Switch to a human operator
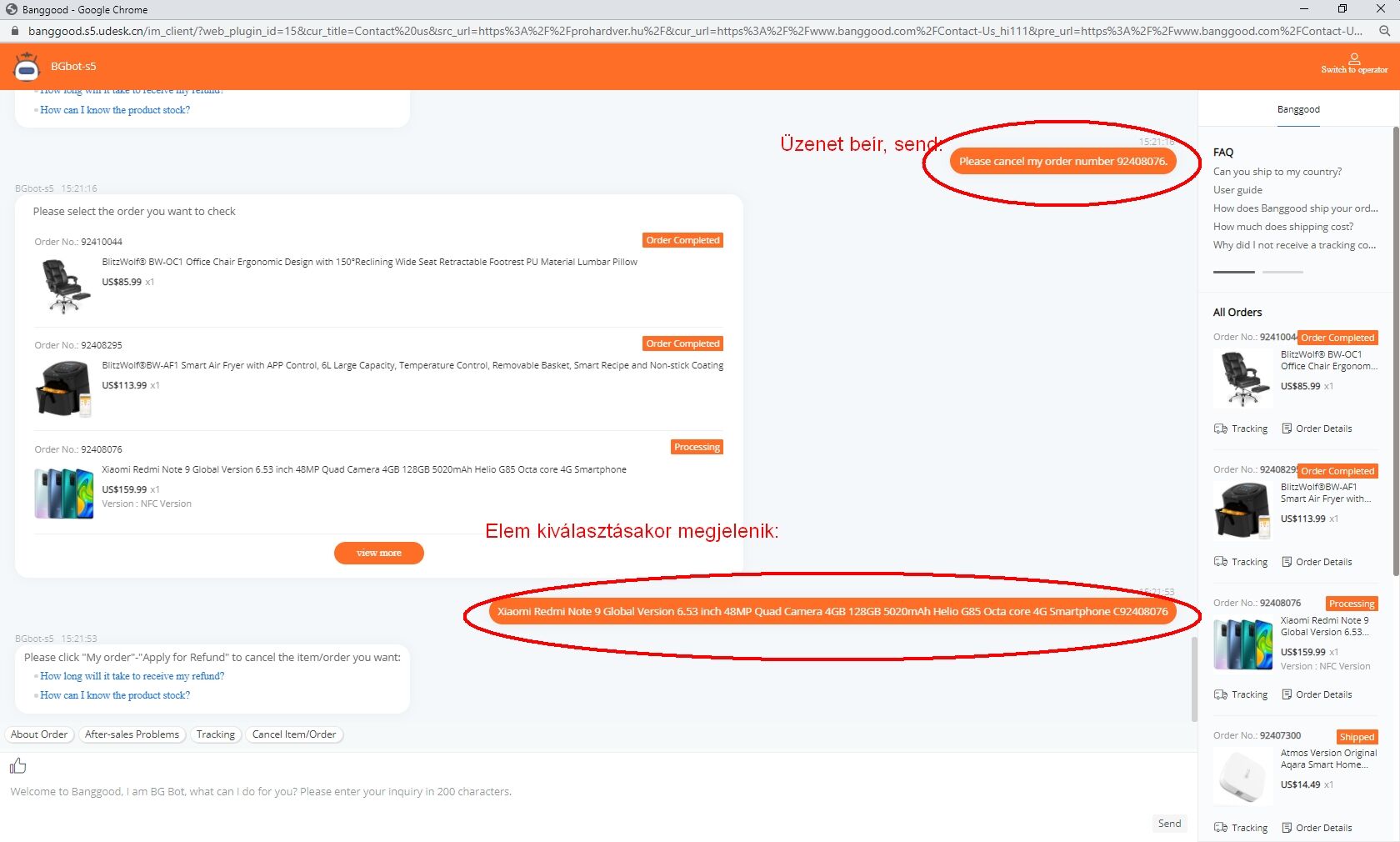1400x842 pixels. (x=1354, y=64)
